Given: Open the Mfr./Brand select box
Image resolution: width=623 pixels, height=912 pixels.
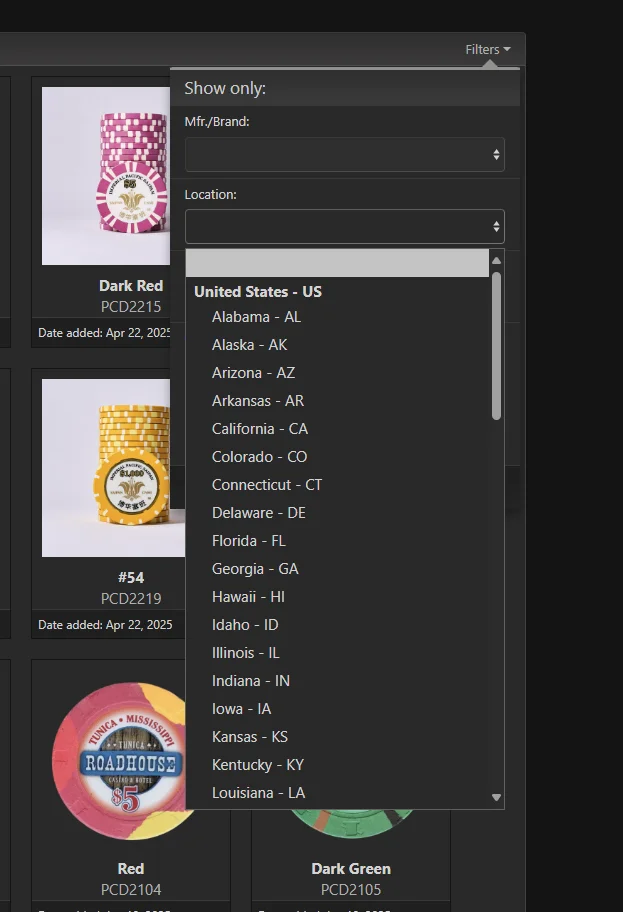Looking at the screenshot, I should tap(344, 155).
